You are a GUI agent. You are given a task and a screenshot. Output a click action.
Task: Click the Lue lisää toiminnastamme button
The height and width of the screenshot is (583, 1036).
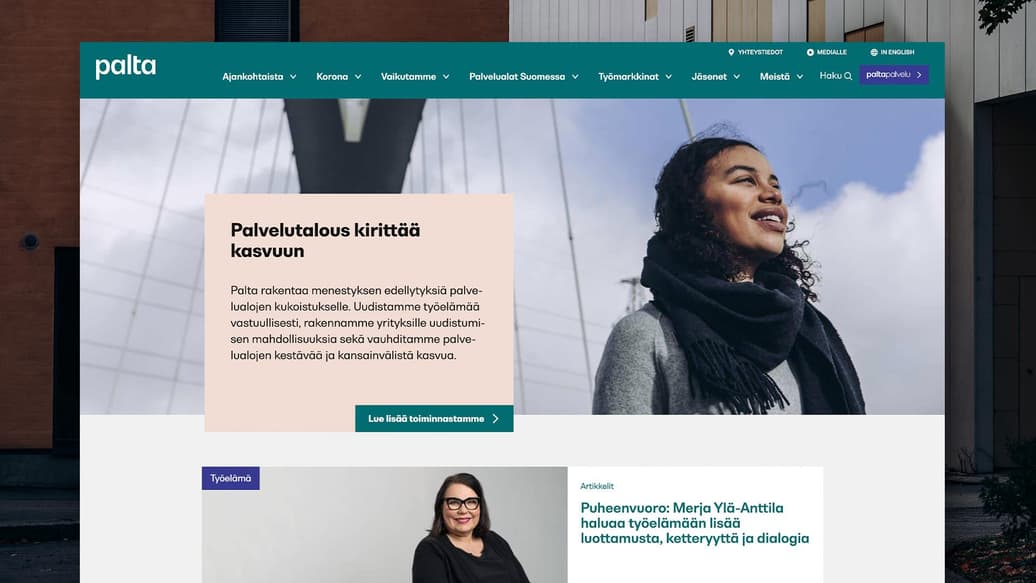[x=434, y=418]
